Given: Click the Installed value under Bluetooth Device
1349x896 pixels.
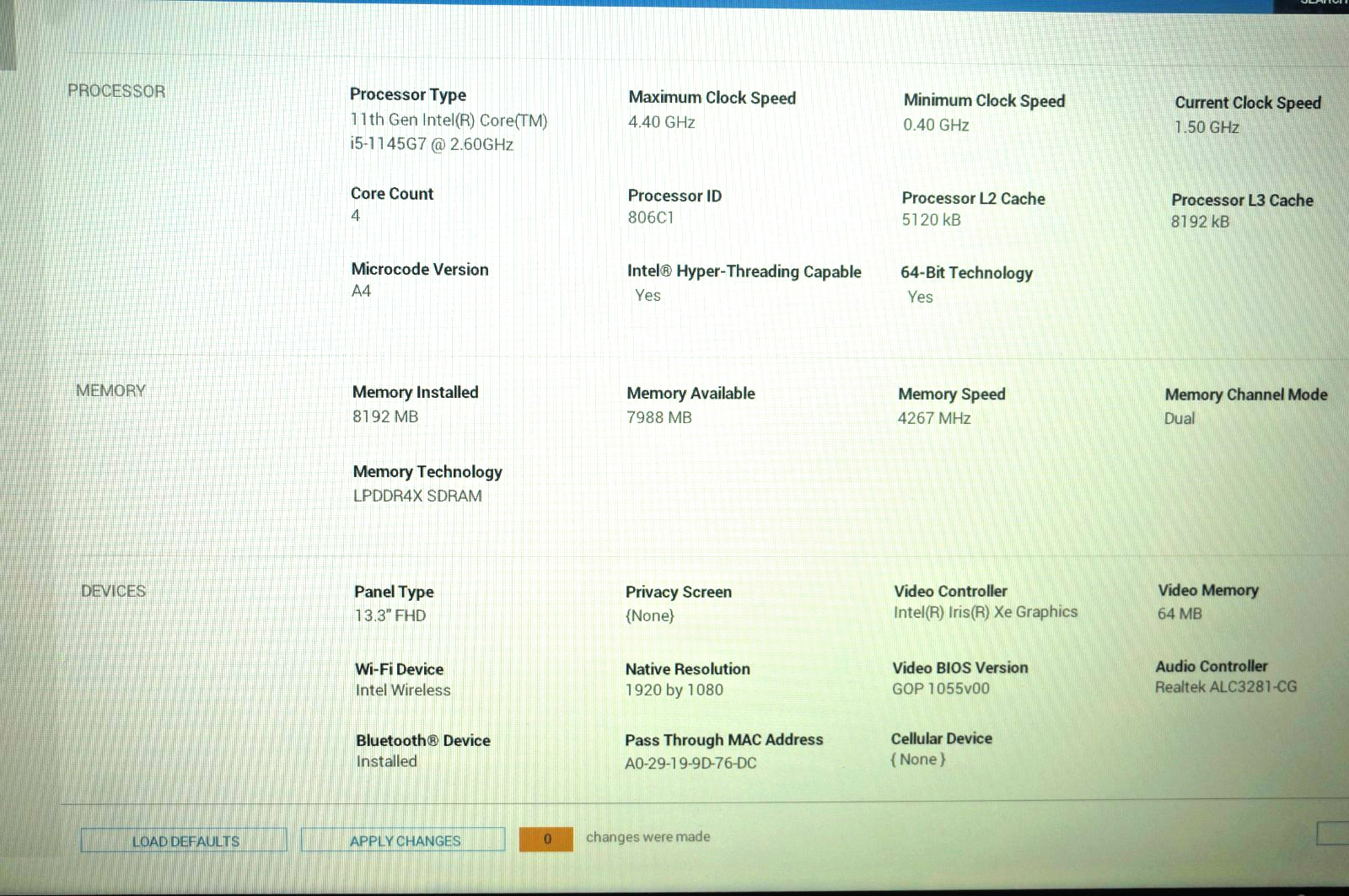Looking at the screenshot, I should pos(386,761).
